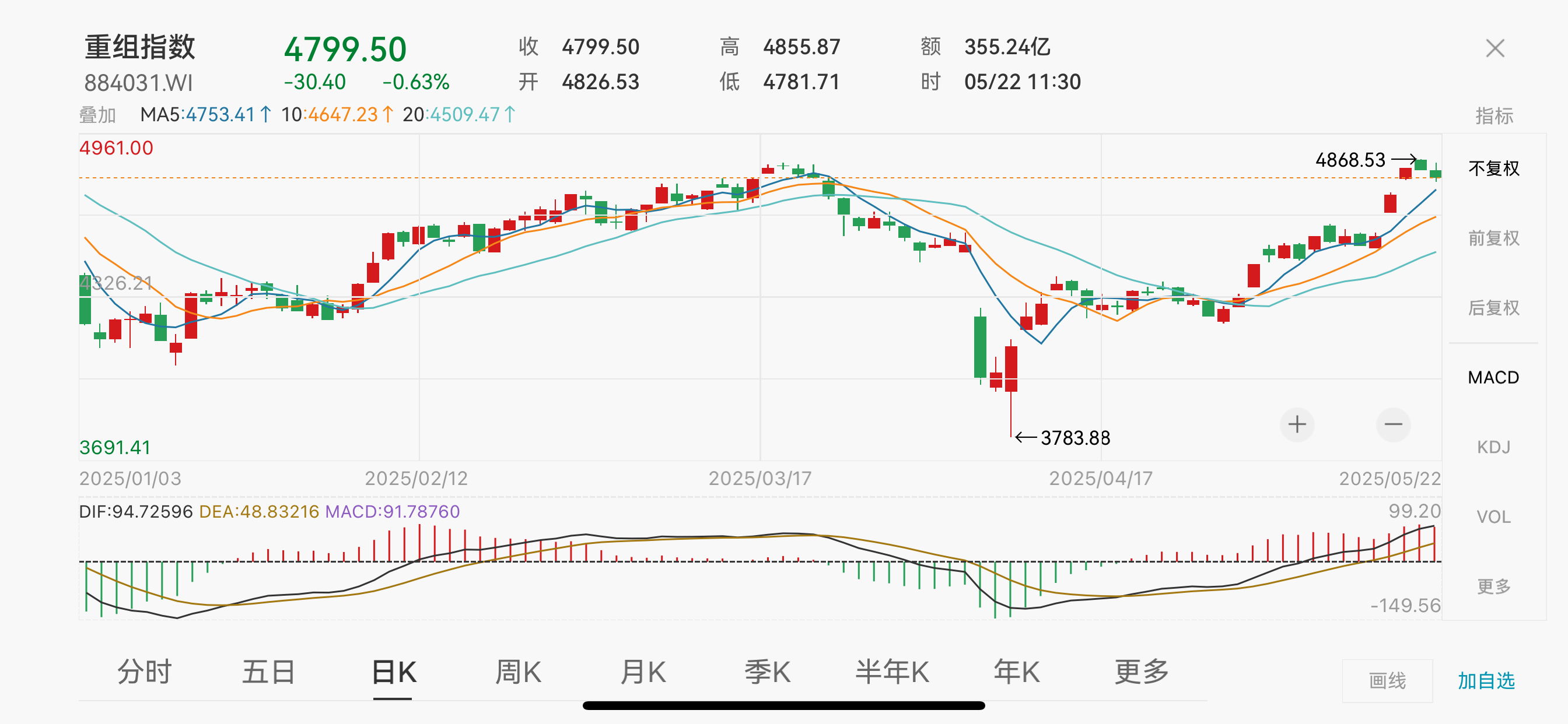Switch indicator to MACD
Image resolution: width=1568 pixels, height=724 pixels.
click(x=1494, y=378)
